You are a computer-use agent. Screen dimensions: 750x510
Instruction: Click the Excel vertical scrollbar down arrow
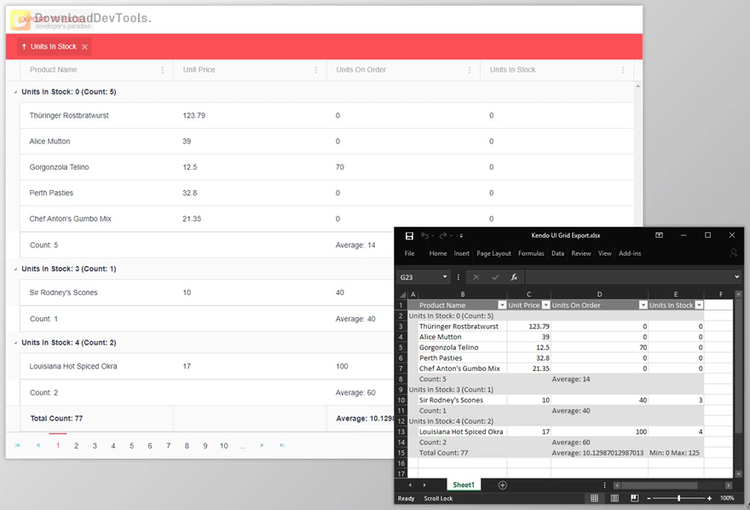point(739,474)
